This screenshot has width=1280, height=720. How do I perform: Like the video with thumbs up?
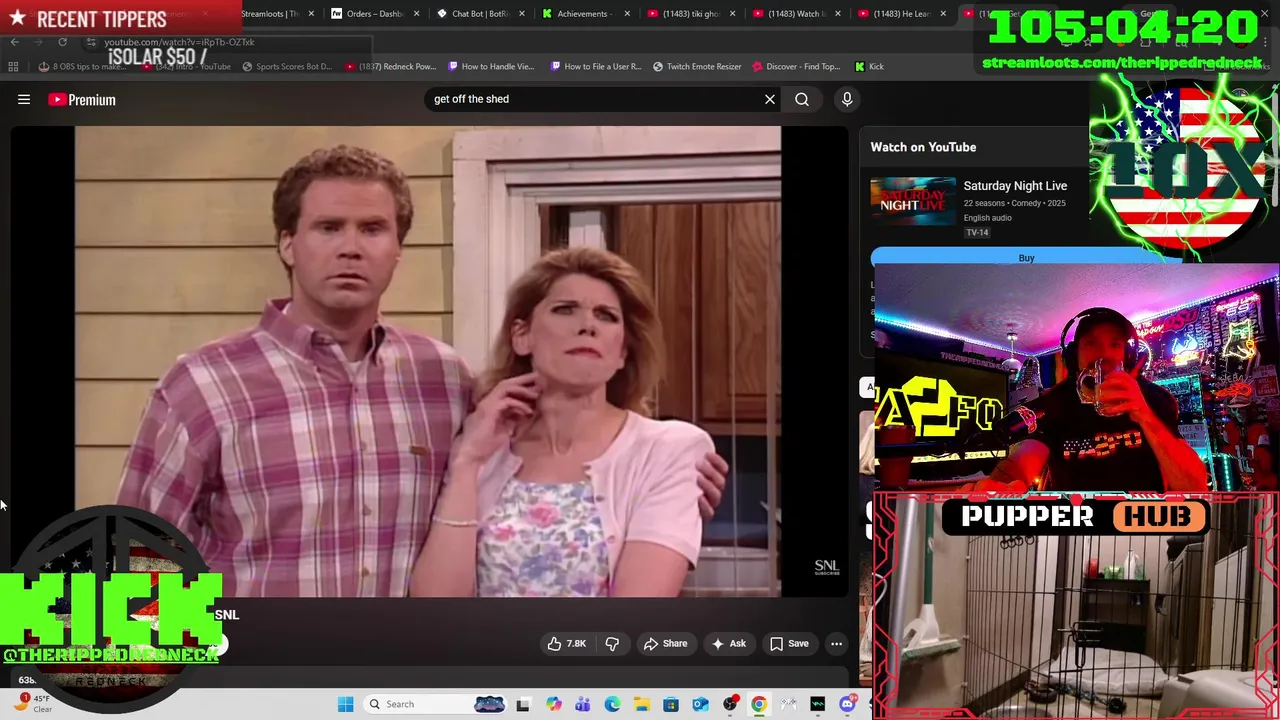[566, 644]
